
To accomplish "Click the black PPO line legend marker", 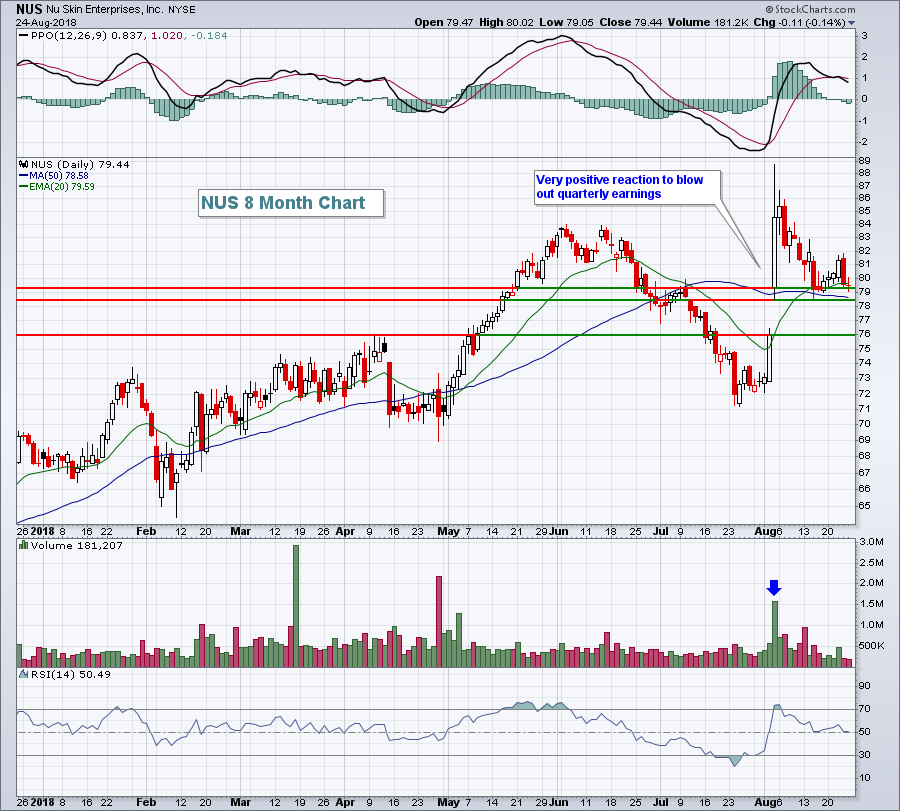I will pos(24,36).
